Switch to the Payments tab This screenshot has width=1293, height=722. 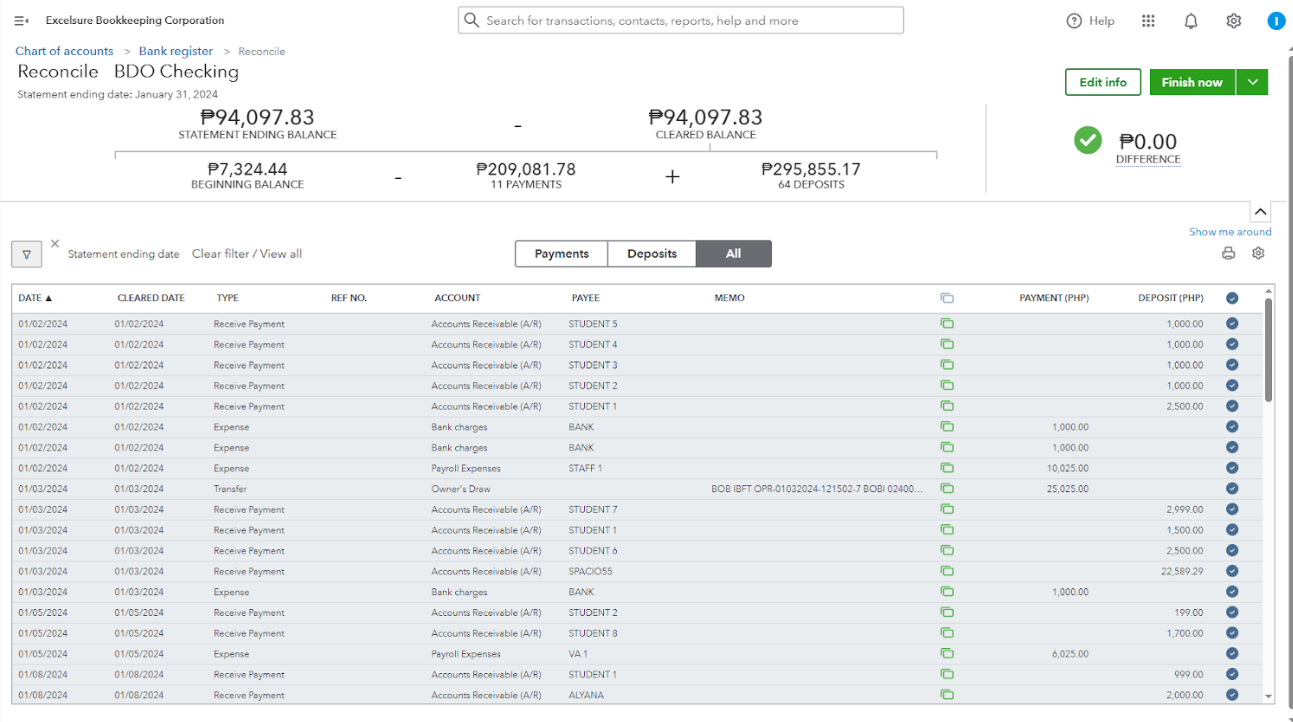click(x=561, y=254)
